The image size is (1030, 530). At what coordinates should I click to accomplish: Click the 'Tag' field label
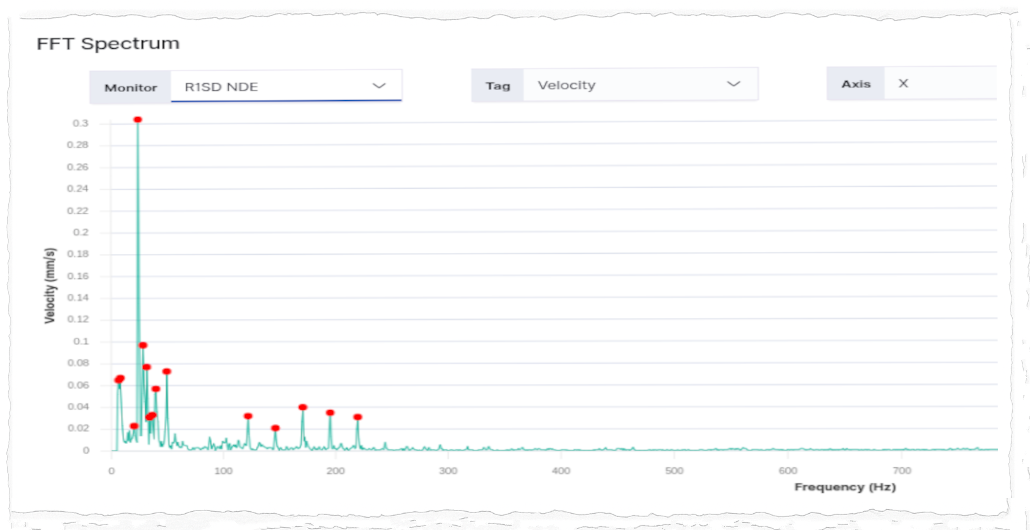click(498, 85)
